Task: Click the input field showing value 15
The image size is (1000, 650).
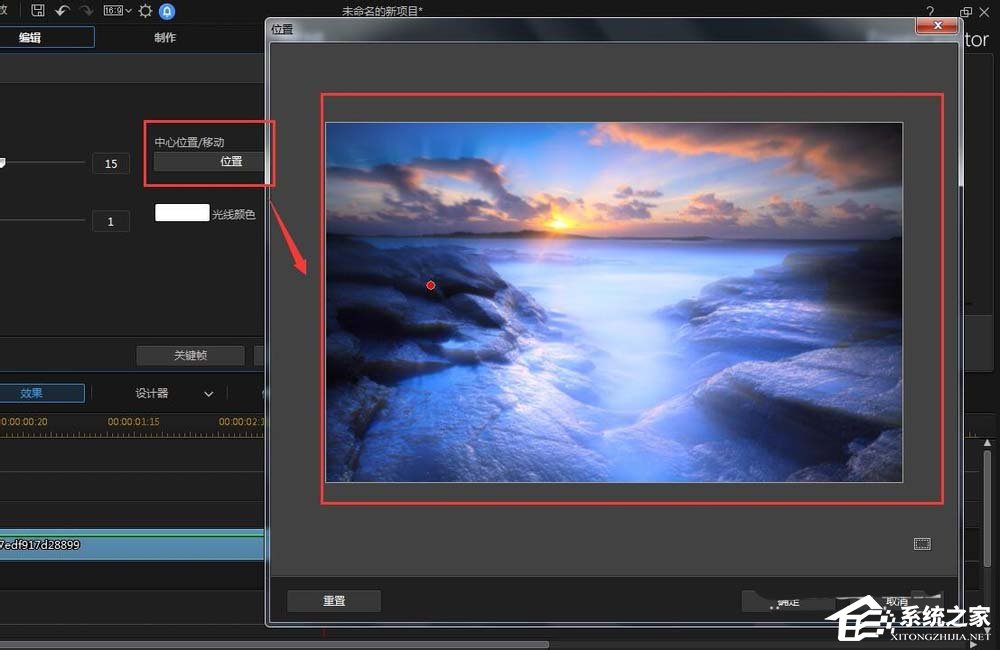Action: [110, 163]
